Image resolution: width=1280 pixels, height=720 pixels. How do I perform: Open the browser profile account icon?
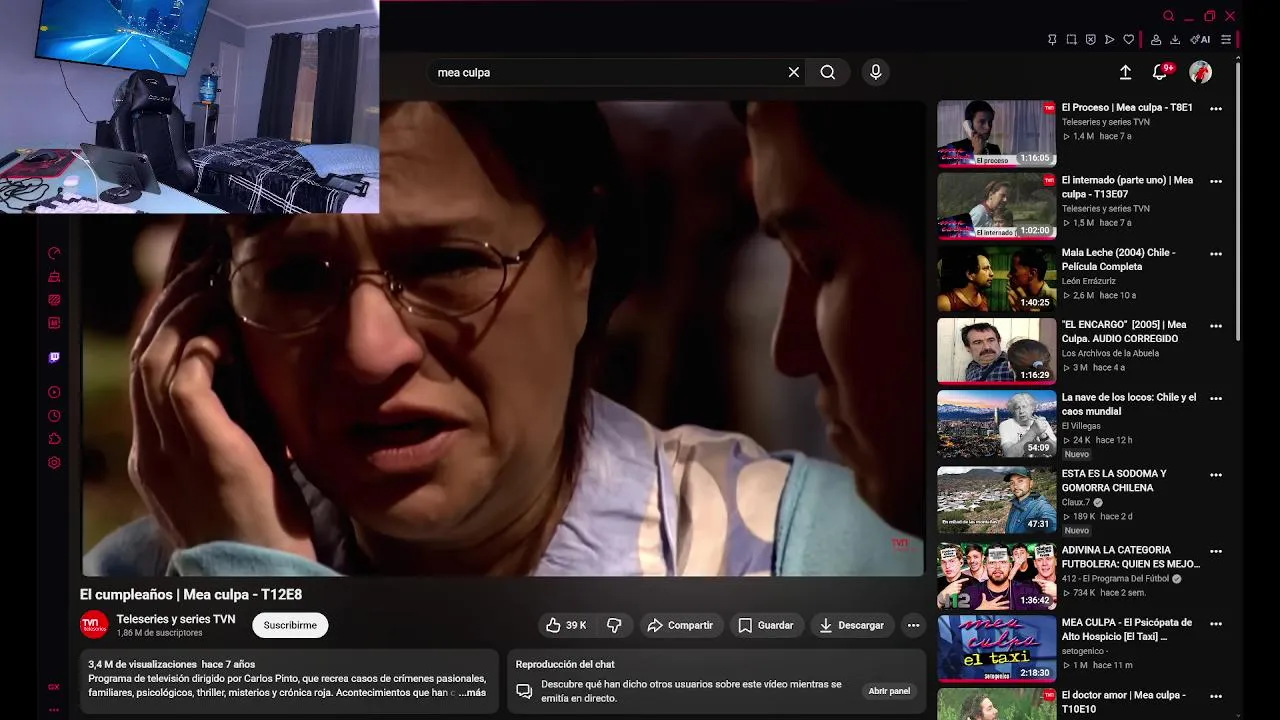click(1156, 40)
